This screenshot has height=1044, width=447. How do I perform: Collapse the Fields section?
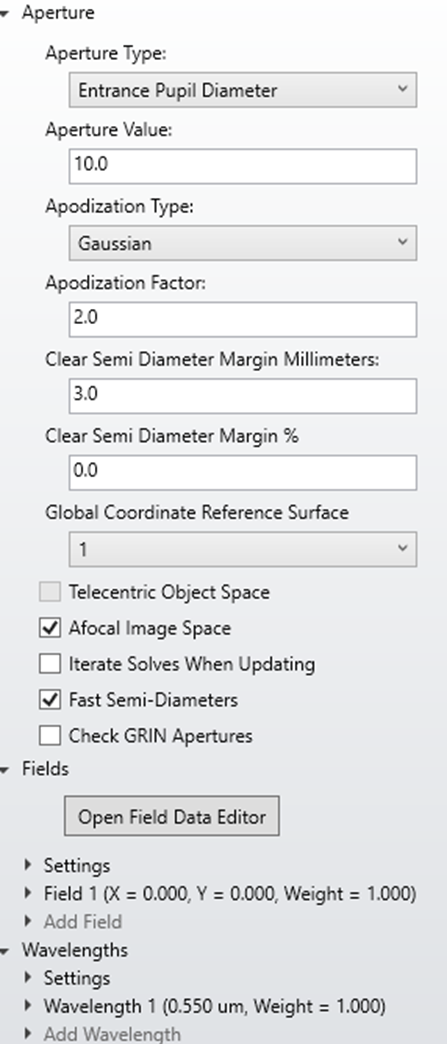pos(4,770)
